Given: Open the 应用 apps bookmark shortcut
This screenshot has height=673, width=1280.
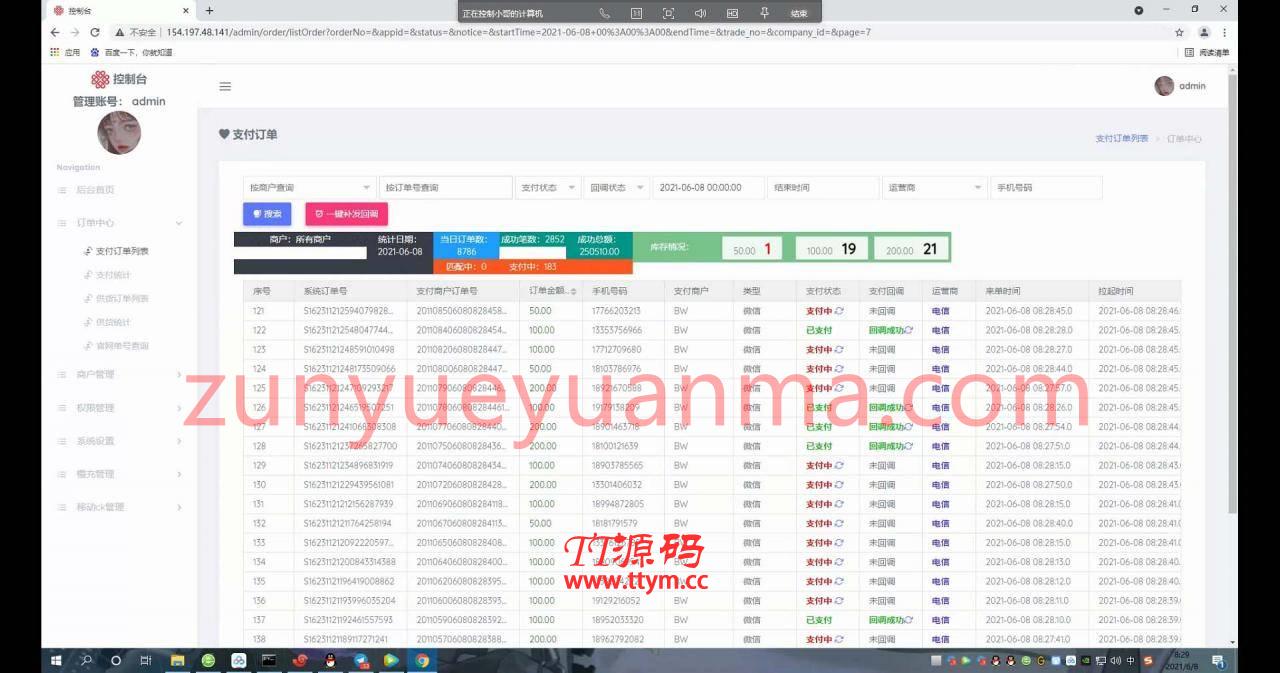Looking at the screenshot, I should (65, 52).
